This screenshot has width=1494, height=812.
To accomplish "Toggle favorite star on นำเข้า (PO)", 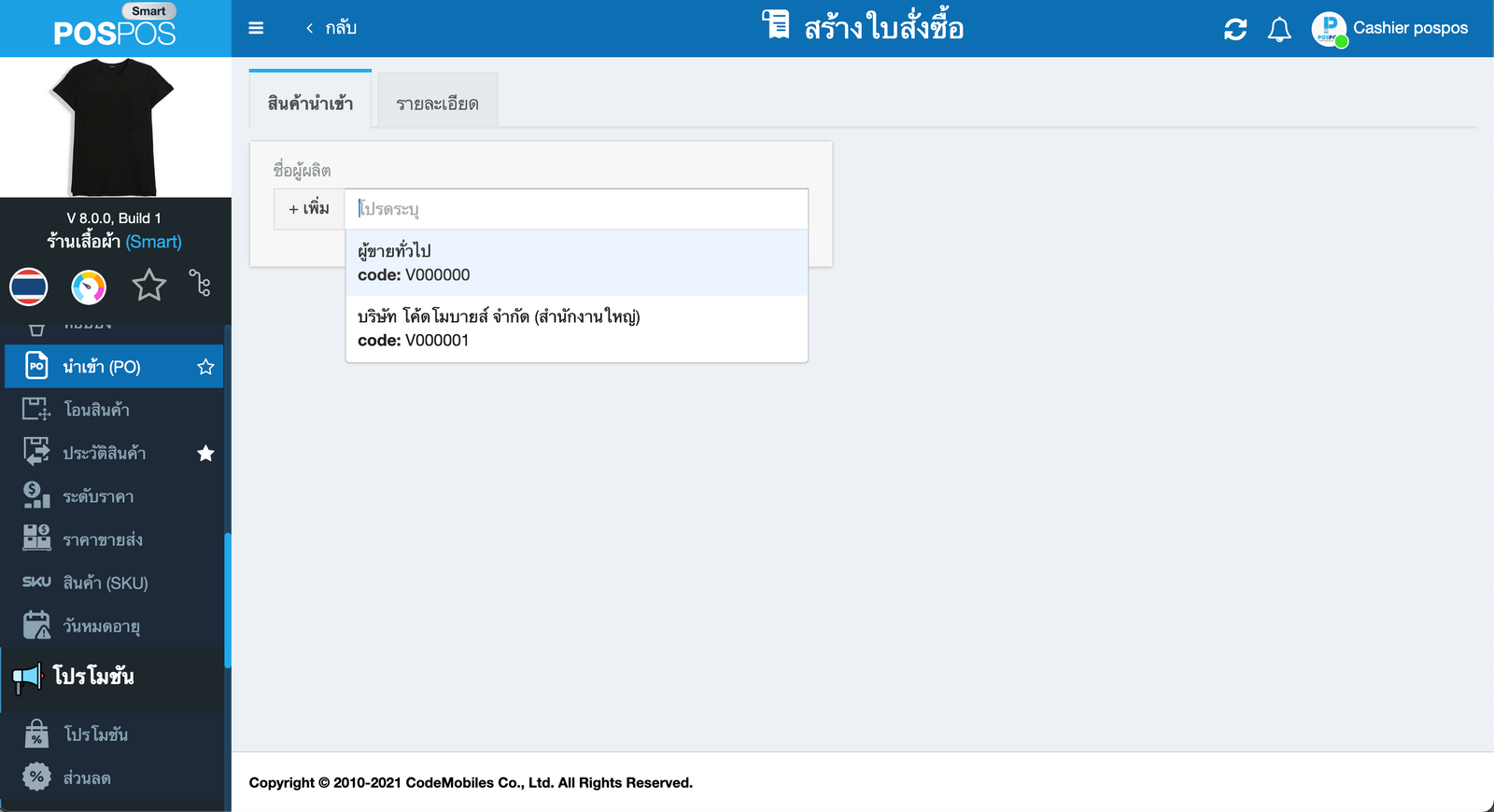I will (x=205, y=367).
